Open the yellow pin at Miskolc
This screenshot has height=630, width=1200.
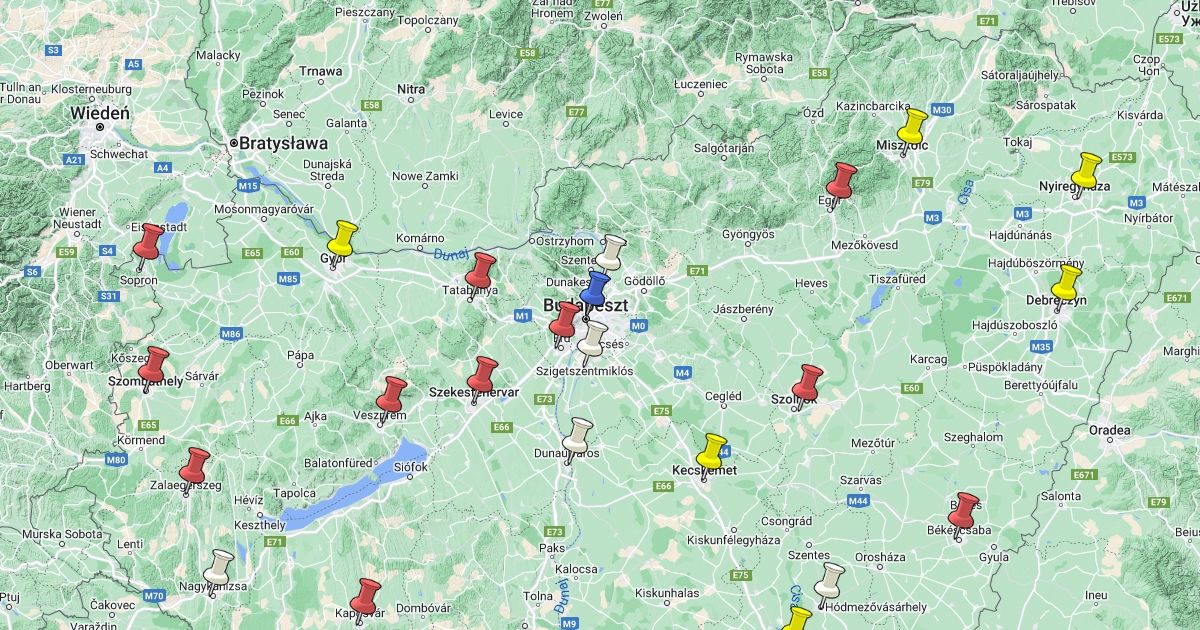point(912,127)
